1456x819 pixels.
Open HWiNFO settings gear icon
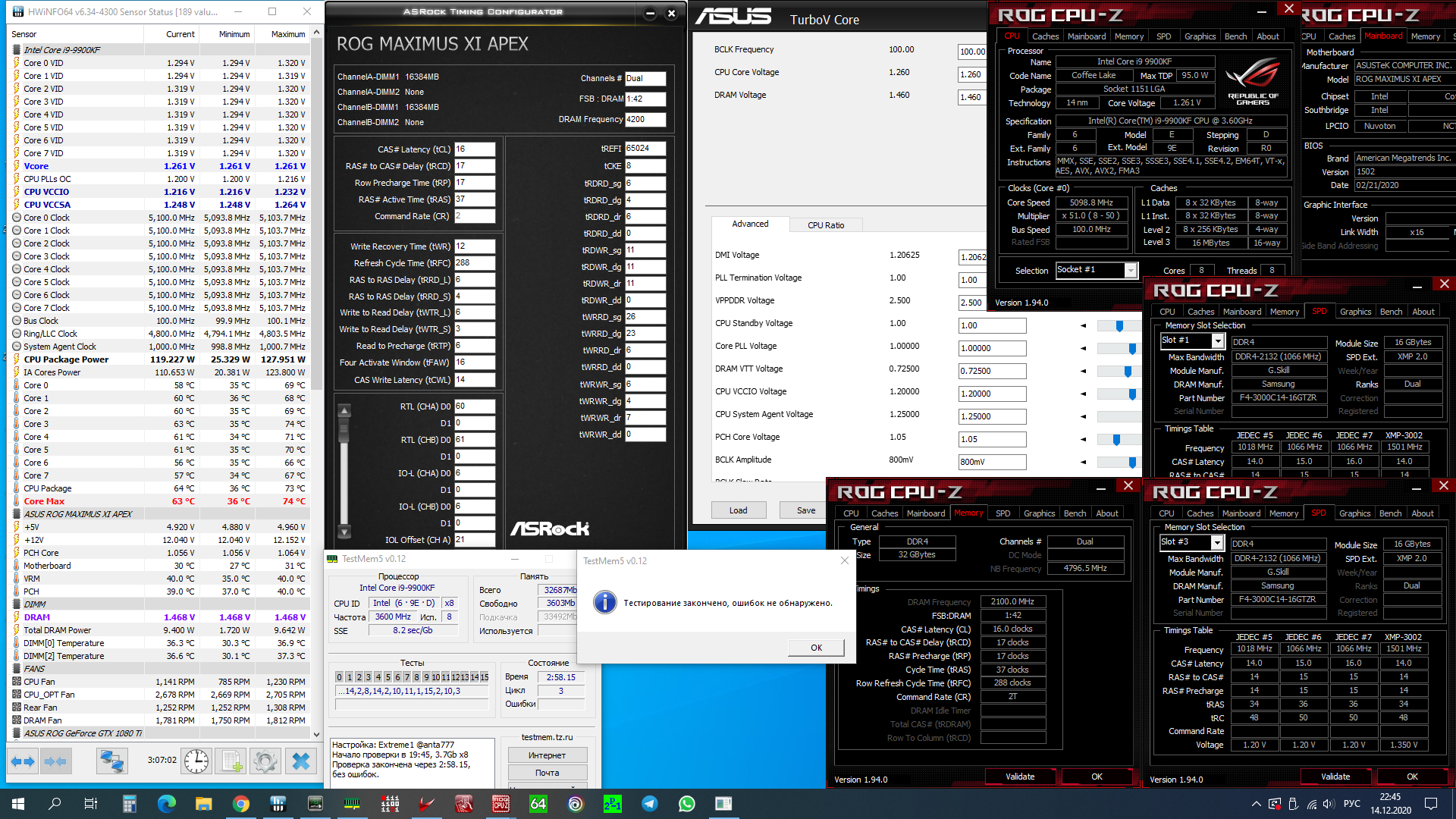point(265,761)
